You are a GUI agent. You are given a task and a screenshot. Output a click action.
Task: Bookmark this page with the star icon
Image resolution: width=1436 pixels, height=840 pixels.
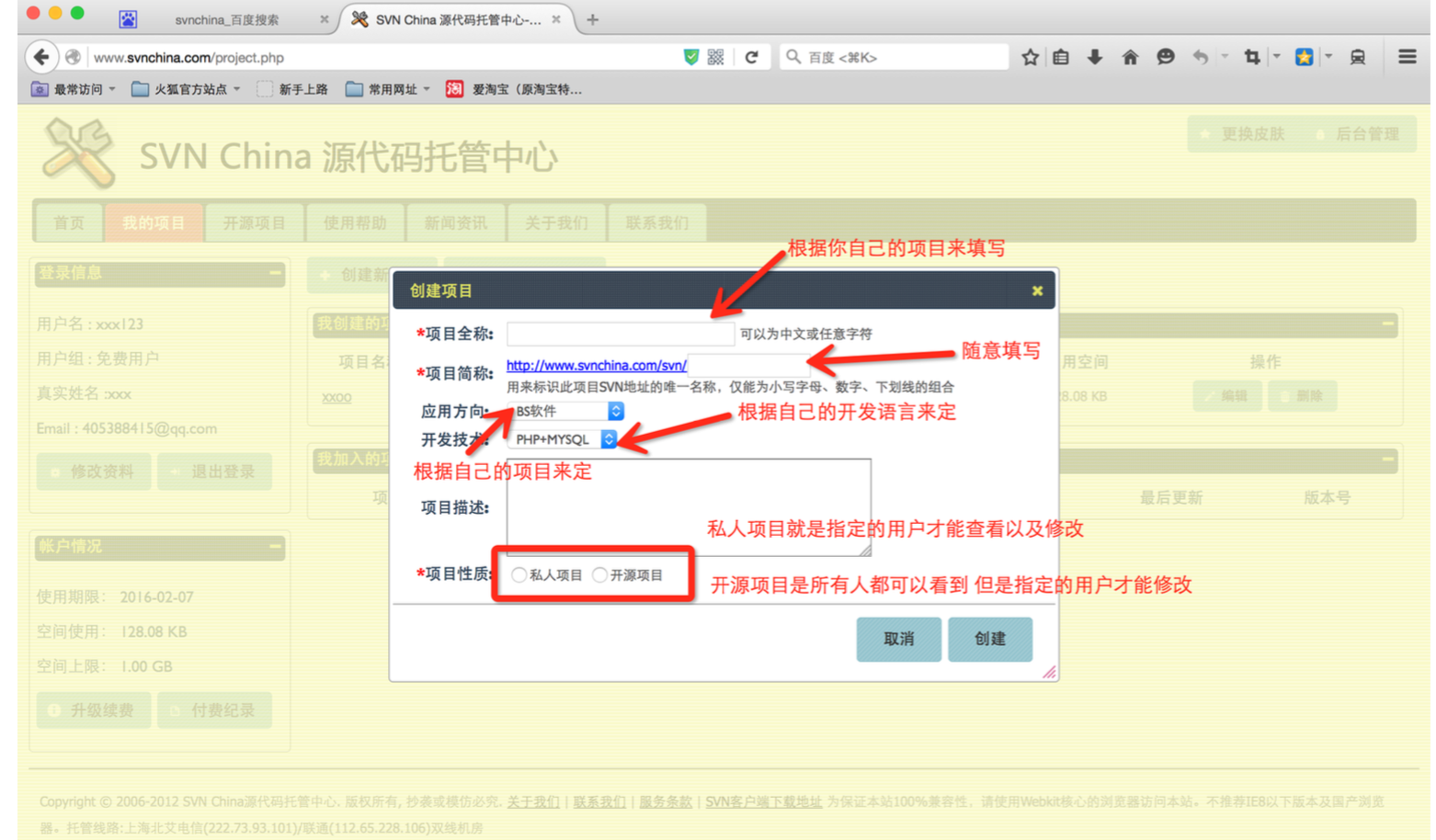[1031, 57]
